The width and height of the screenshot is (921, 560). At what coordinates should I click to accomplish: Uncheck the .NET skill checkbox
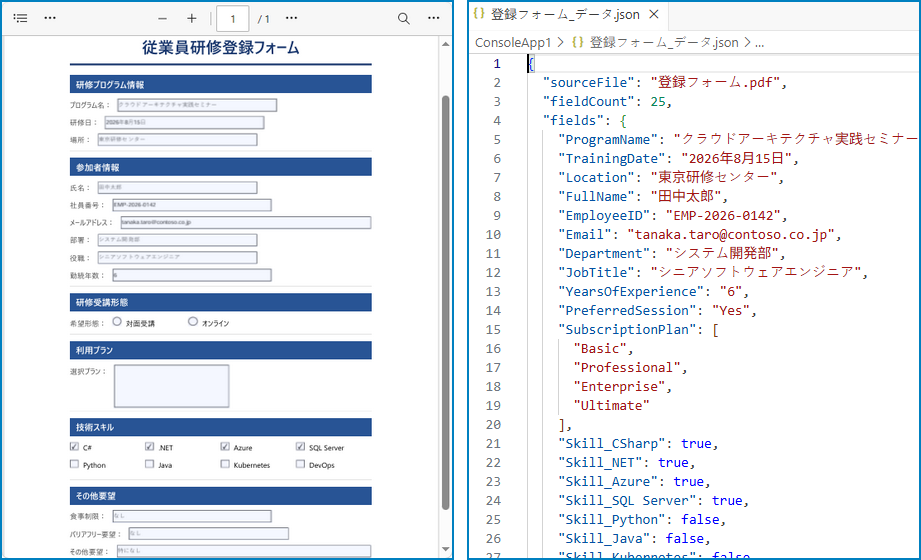tap(149, 447)
